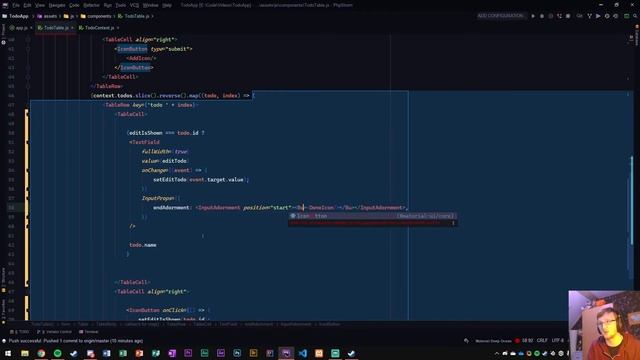The height and width of the screenshot is (360, 640).
Task: Open OneNote from the taskbar
Action: [172, 353]
